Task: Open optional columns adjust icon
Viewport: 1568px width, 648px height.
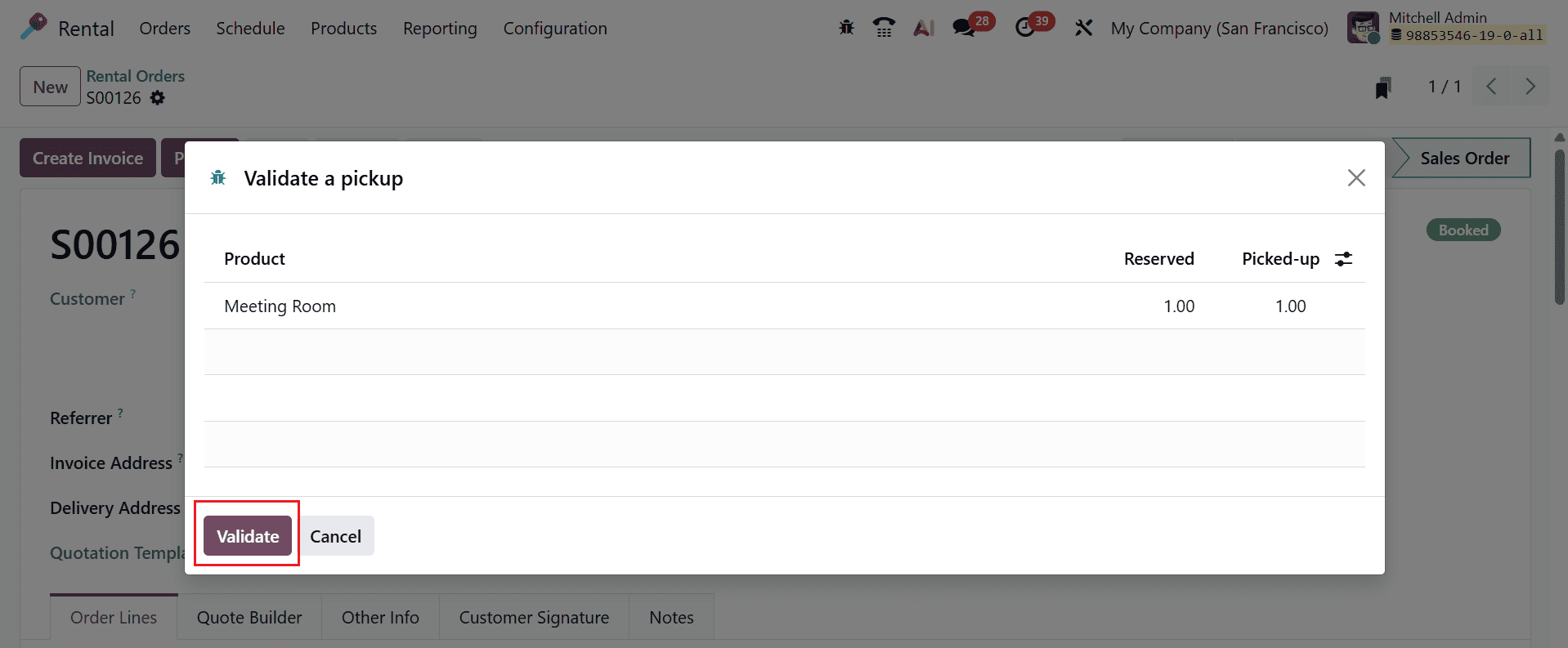Action: pos(1343,259)
